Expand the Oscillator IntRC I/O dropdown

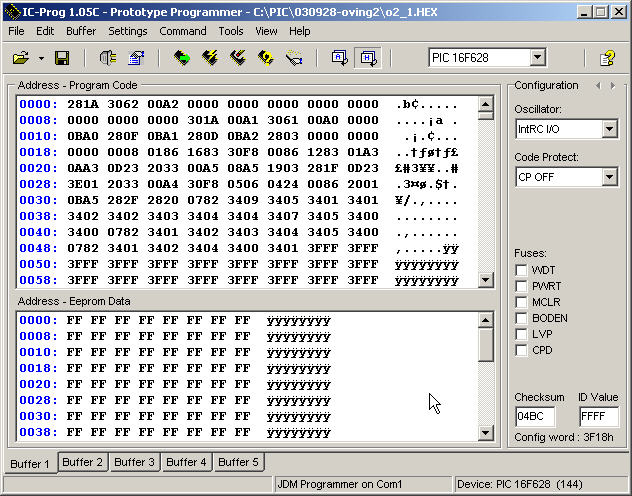(x=610, y=130)
